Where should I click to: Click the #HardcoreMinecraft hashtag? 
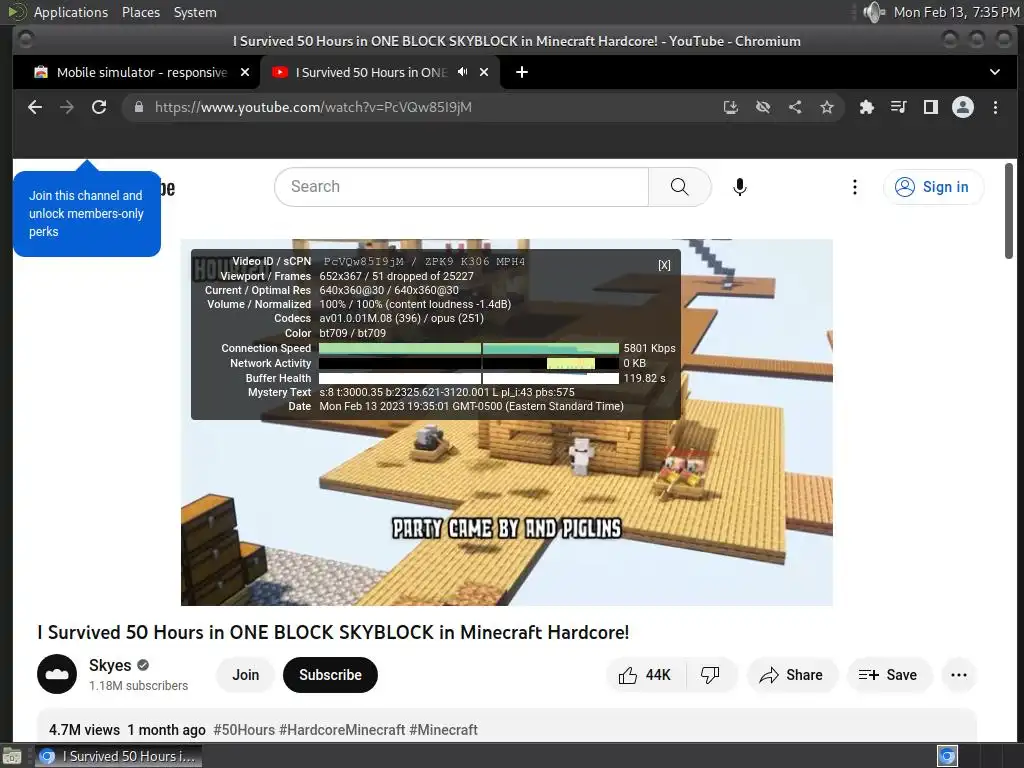click(342, 729)
